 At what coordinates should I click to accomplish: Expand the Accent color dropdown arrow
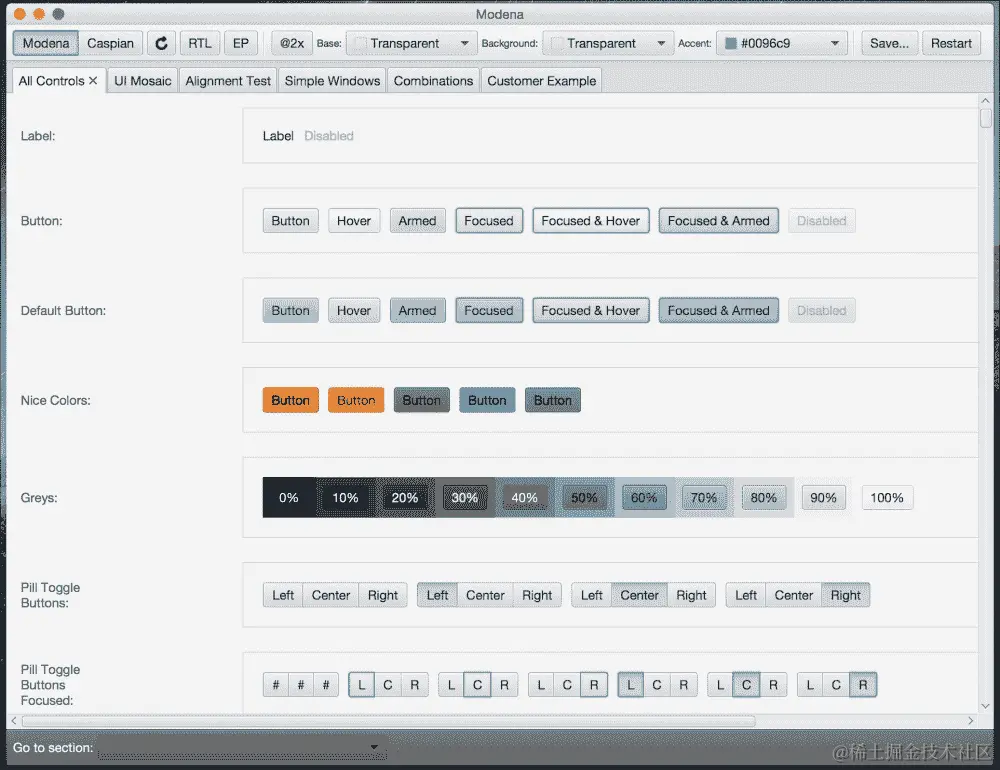pos(836,43)
